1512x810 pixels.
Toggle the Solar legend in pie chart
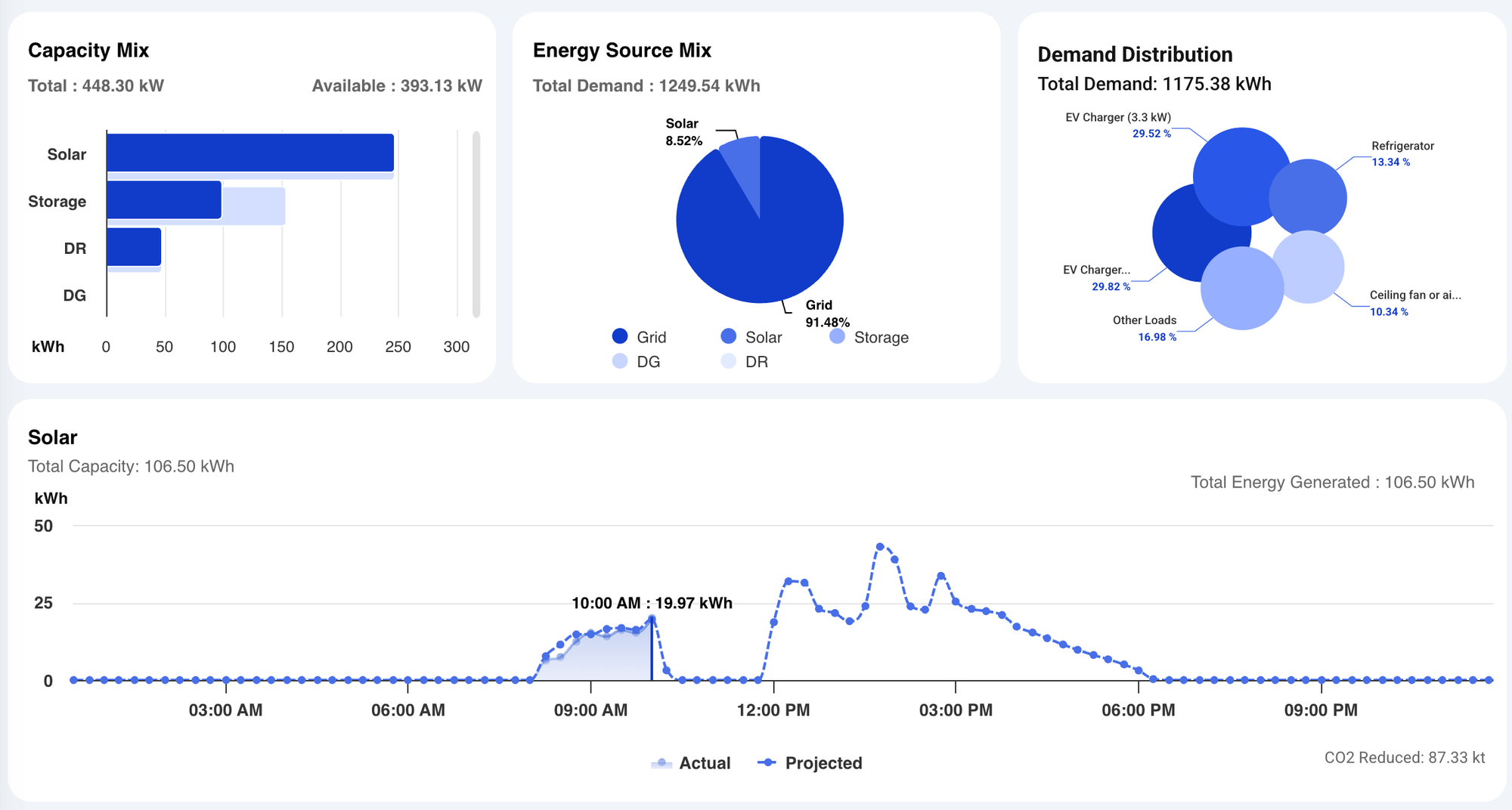751,337
